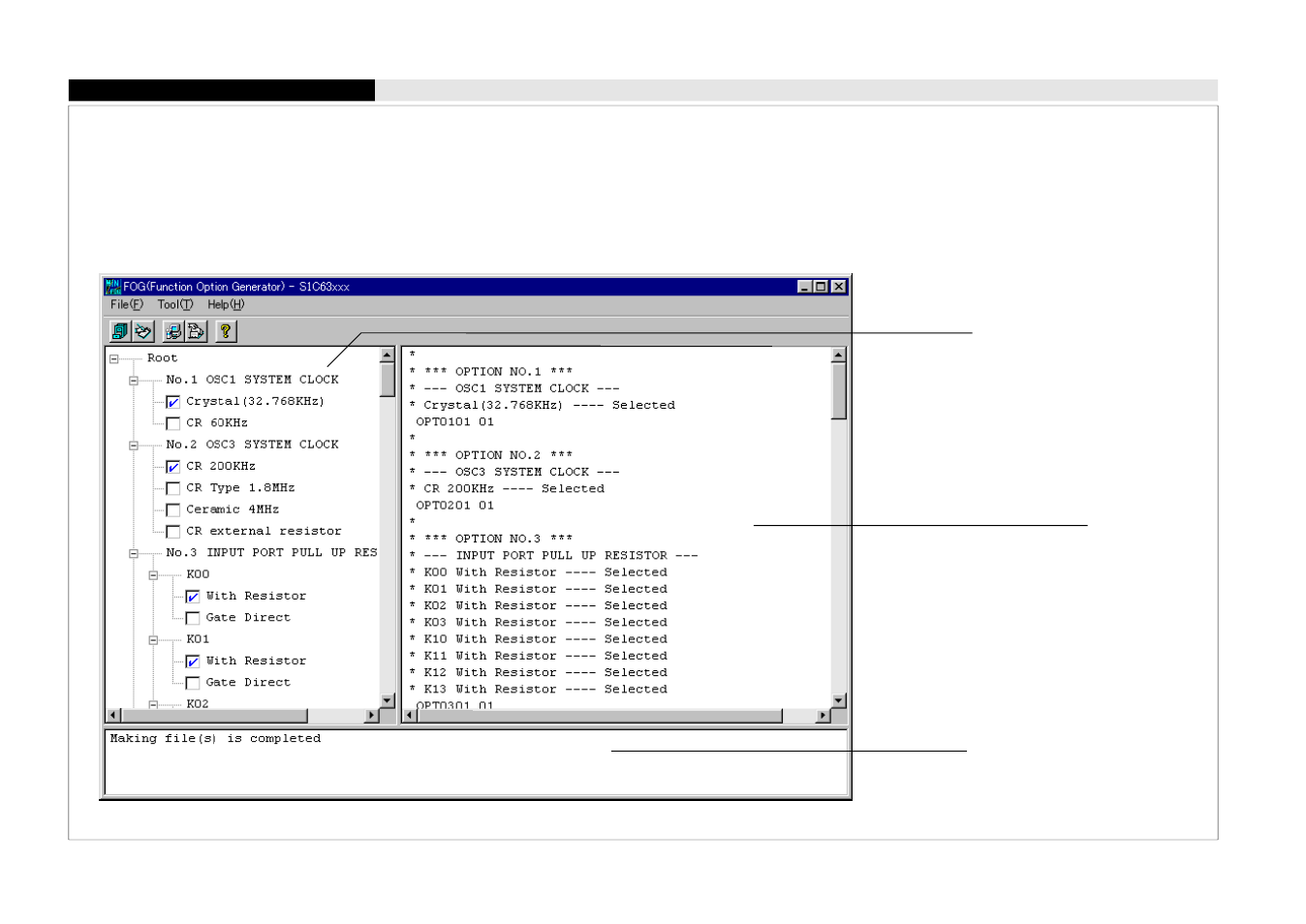The height and width of the screenshot is (924, 1306).
Task: Toggle With Resistor checkbox under K00
Action: pyautogui.click(x=193, y=597)
